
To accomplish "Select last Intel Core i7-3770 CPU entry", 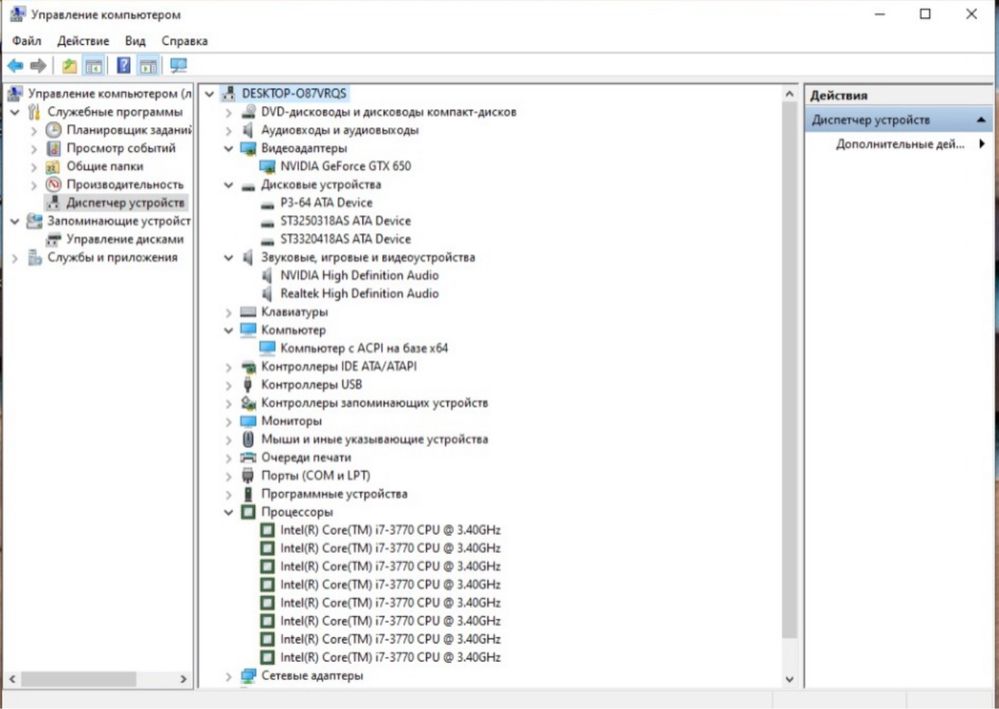I will [390, 657].
